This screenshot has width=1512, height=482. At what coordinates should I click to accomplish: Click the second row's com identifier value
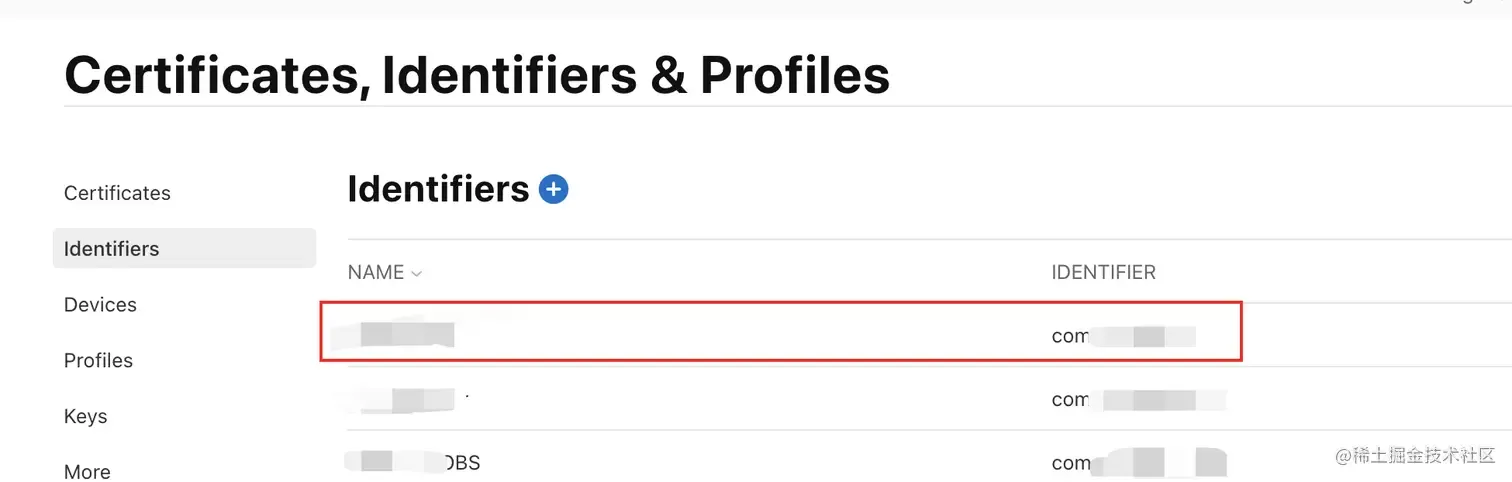[x=1138, y=400]
